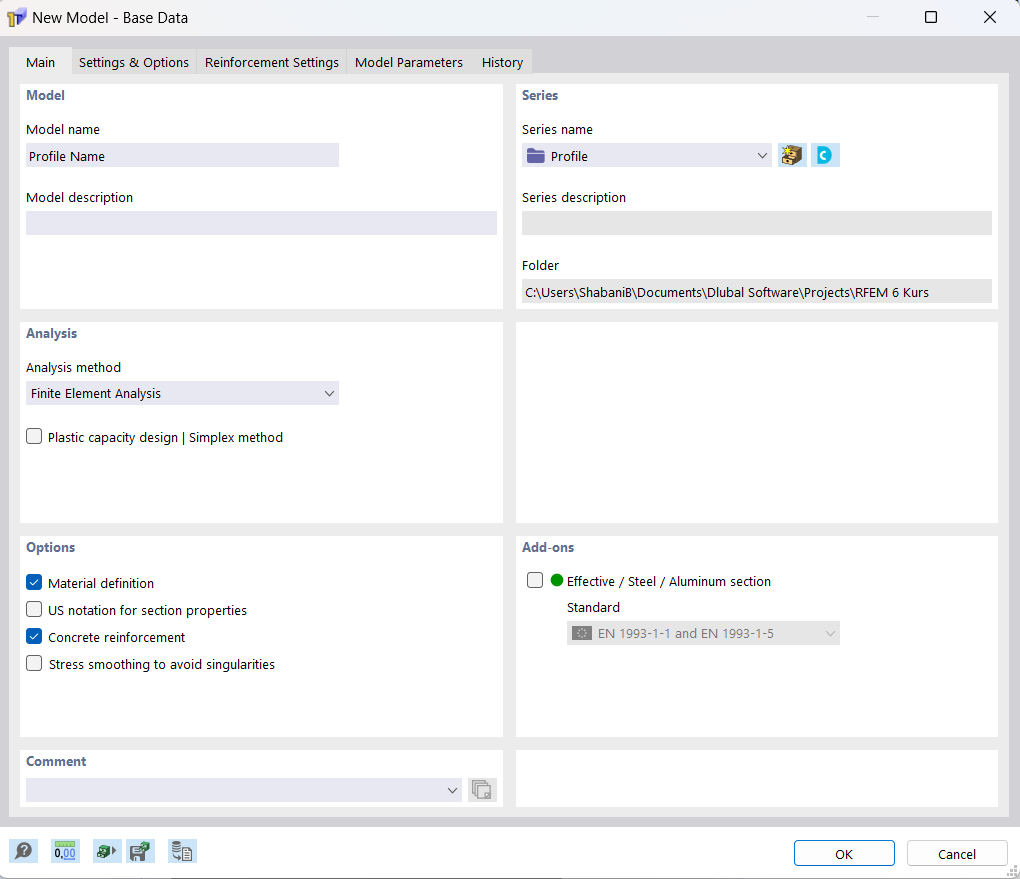Viewport: 1020px width, 879px height.
Task: Click the save-as-template toolbar icon
Action: pyautogui.click(x=140, y=851)
